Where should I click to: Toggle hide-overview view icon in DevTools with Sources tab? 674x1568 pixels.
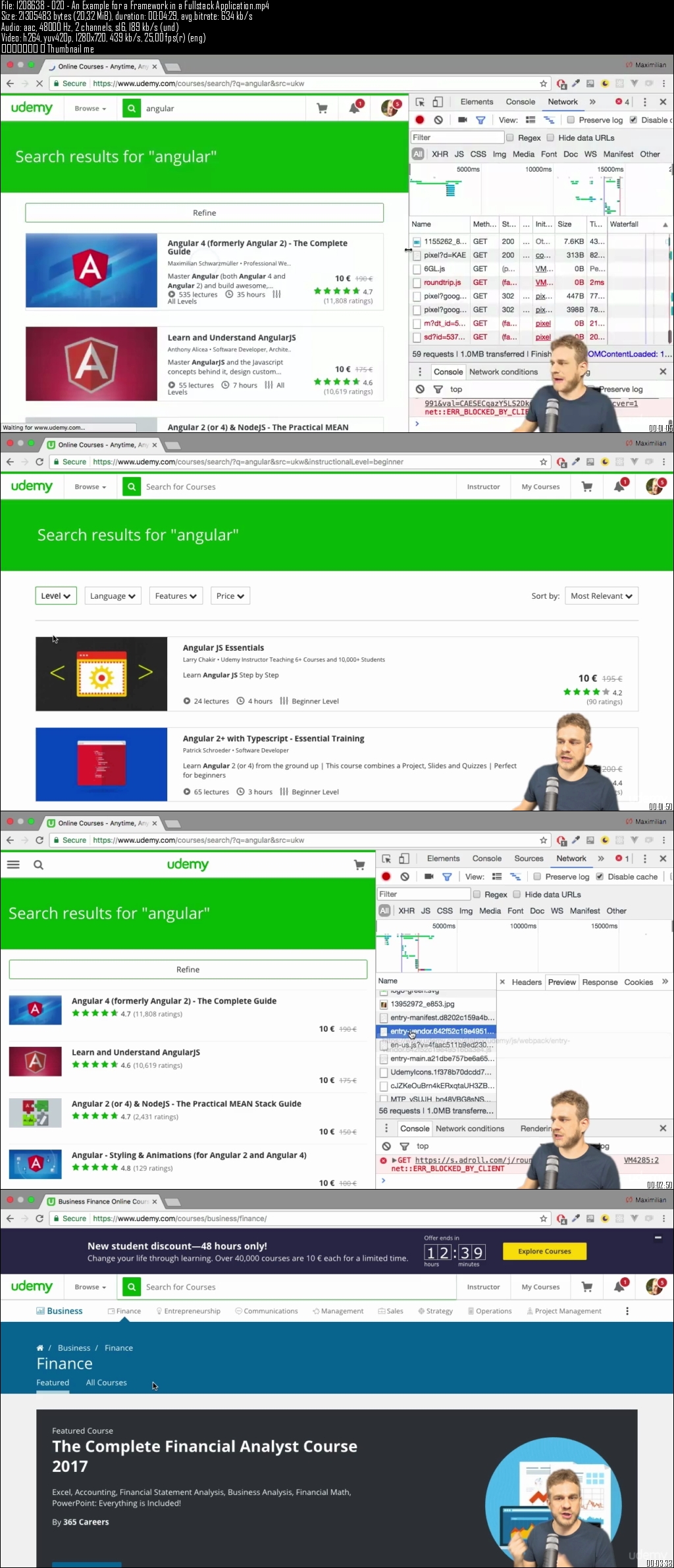515,876
